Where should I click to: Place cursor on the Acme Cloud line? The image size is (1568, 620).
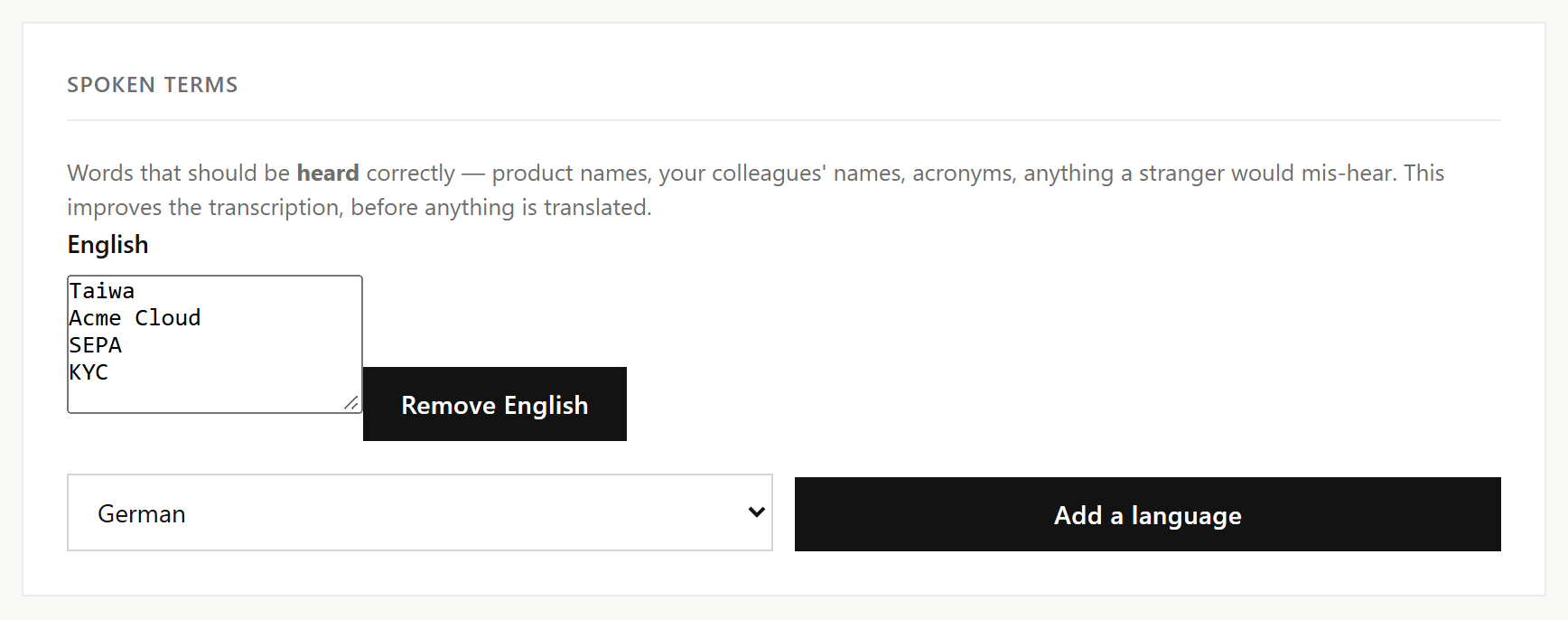[135, 318]
